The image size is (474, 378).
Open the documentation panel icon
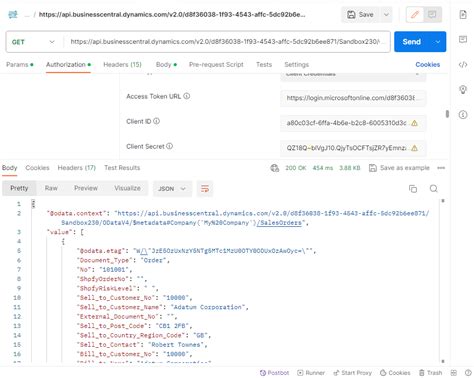[463, 15]
